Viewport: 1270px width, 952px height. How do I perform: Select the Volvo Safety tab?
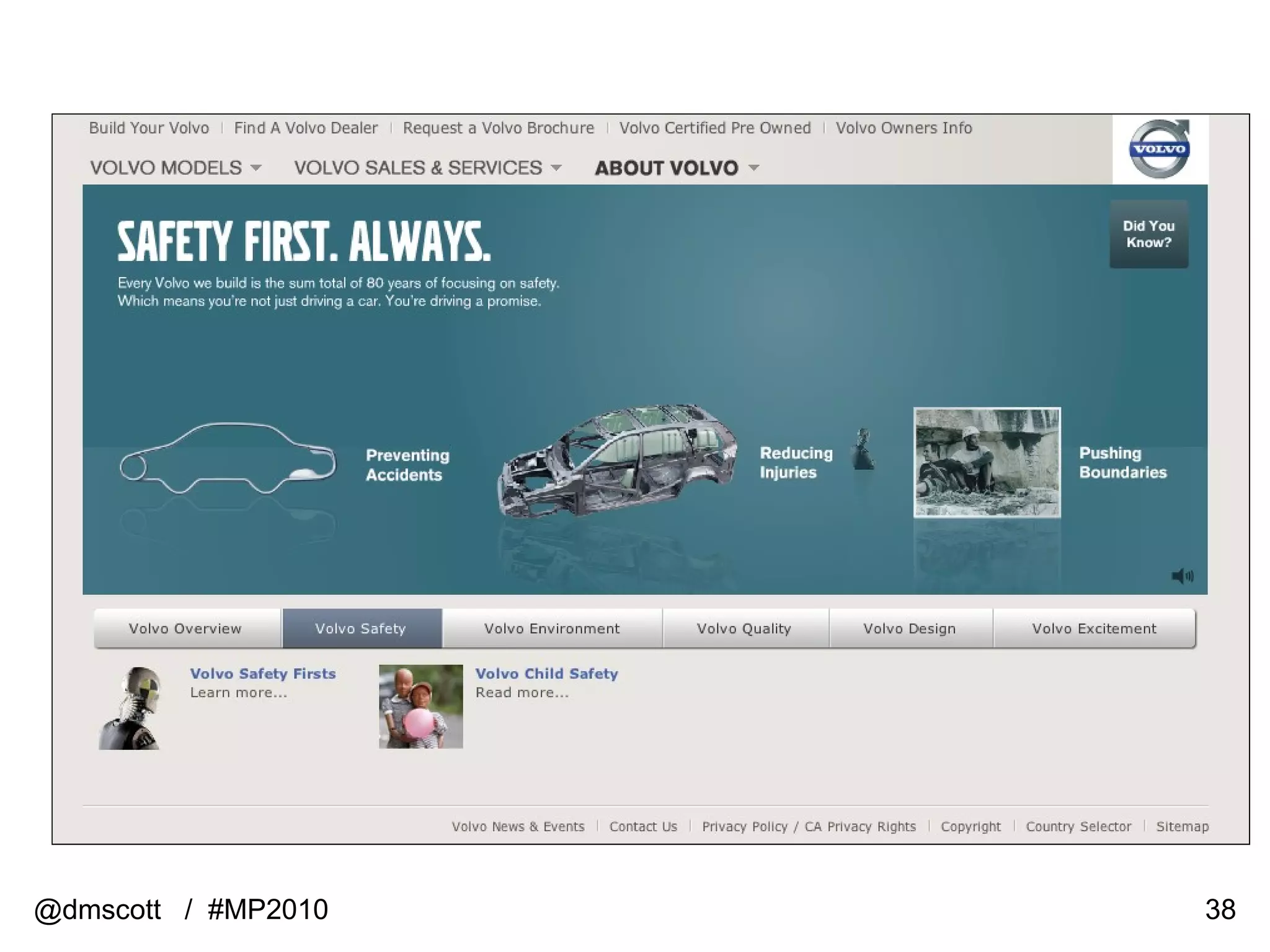coord(362,628)
